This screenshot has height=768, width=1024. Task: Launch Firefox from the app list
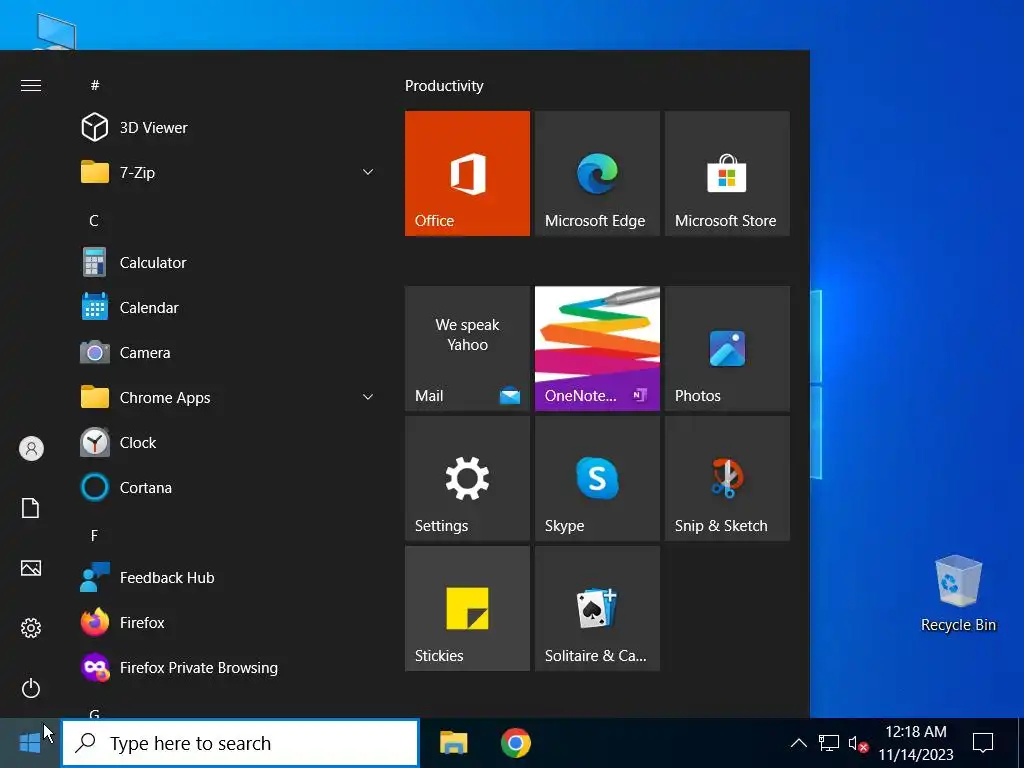[x=225, y=622]
